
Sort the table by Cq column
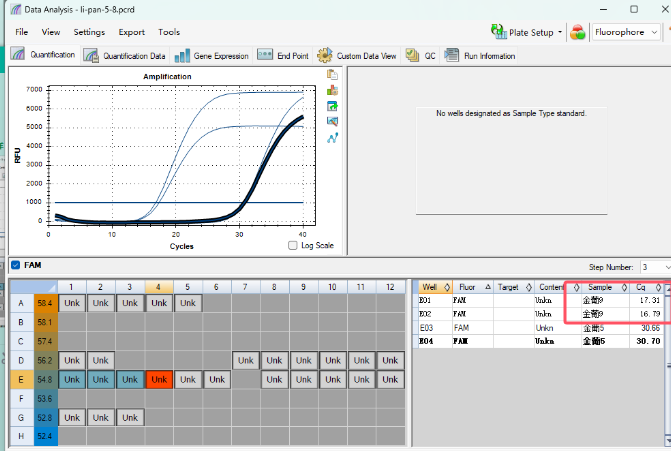[x=646, y=287]
